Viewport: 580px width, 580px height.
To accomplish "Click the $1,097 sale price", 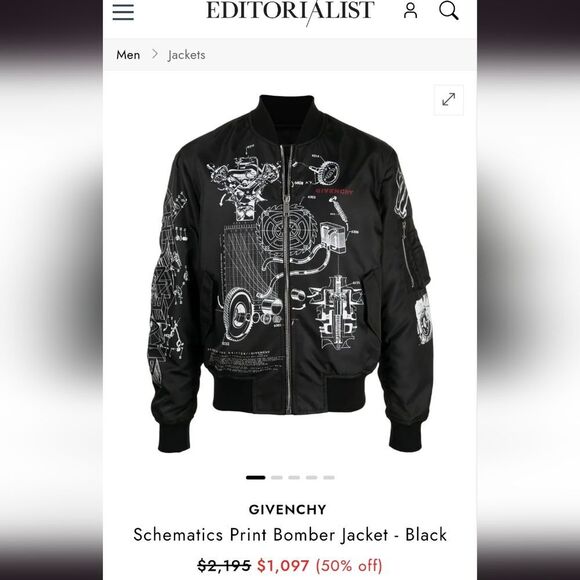I will click(283, 566).
